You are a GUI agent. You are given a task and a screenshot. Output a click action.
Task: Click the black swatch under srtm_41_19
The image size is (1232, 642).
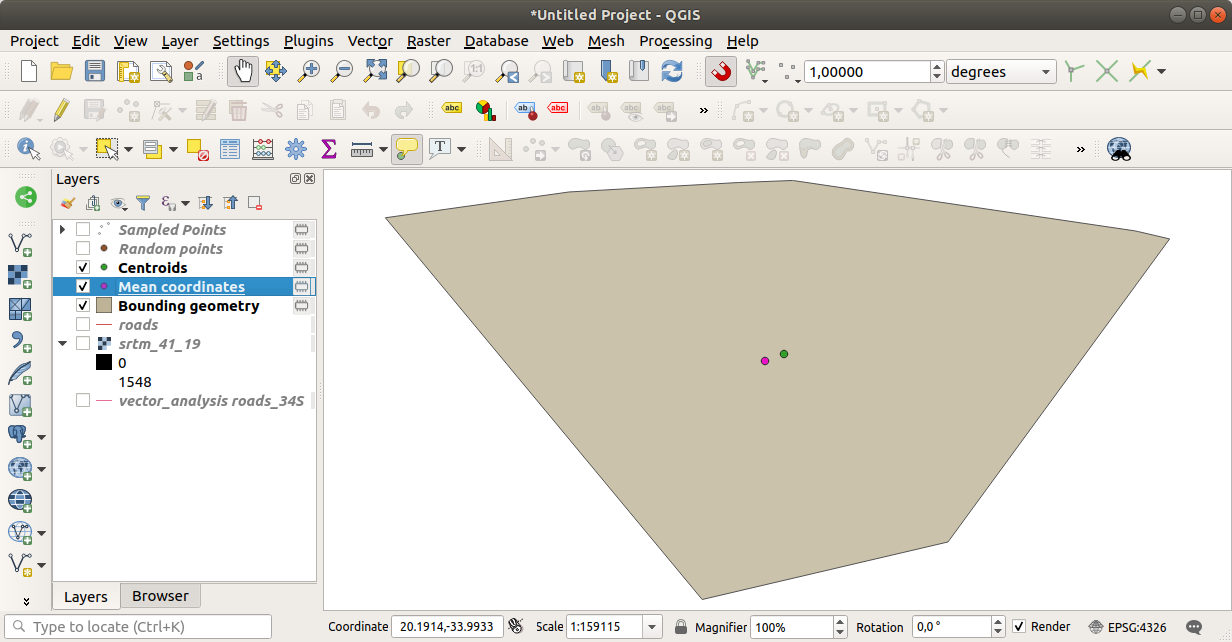click(x=105, y=362)
